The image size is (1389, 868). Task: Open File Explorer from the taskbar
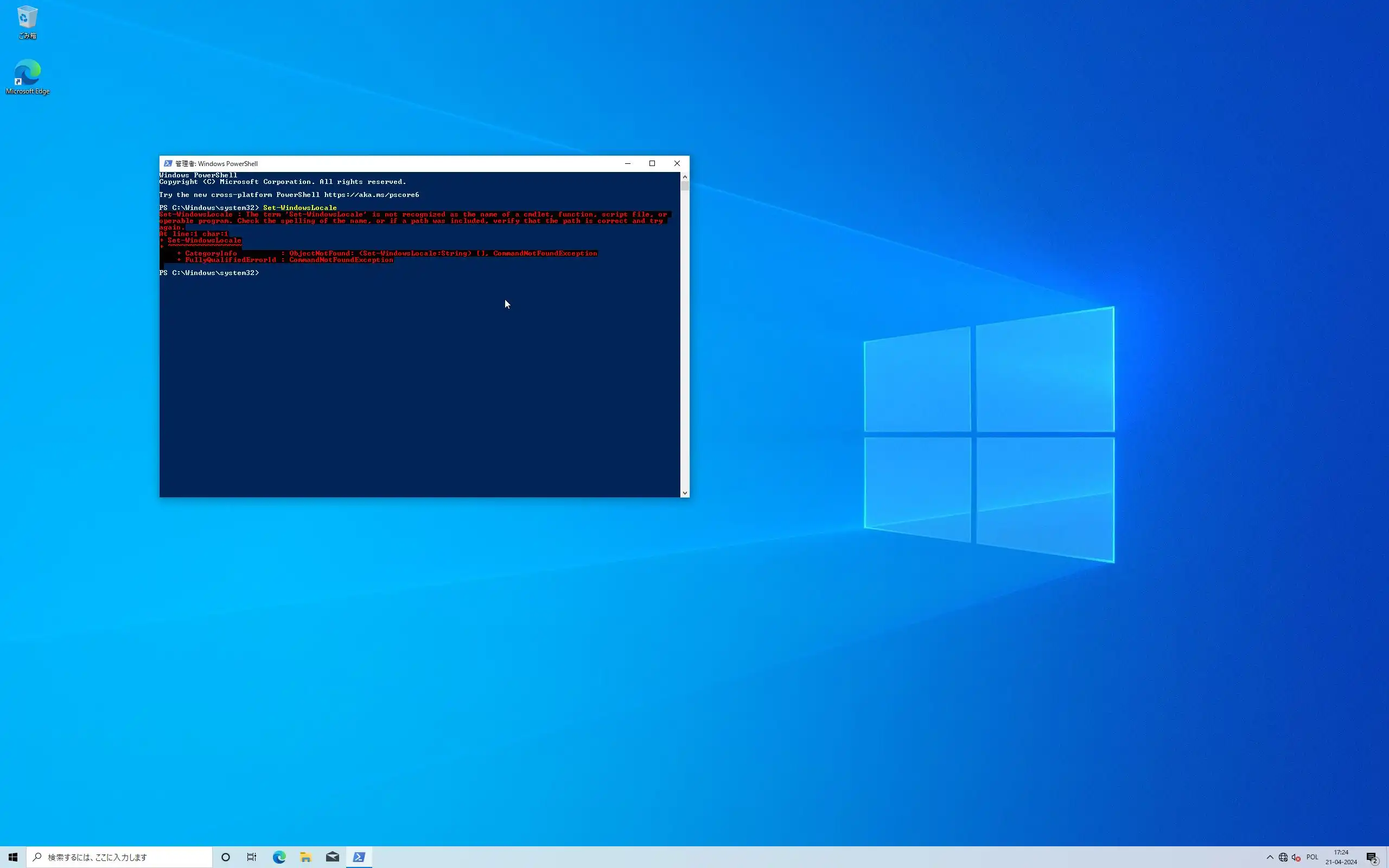(305, 857)
